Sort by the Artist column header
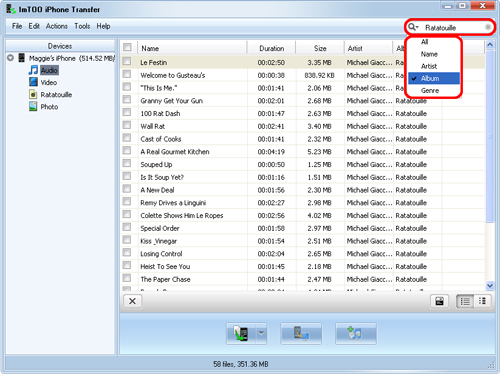Screen dimensions: 500x374 368,48
